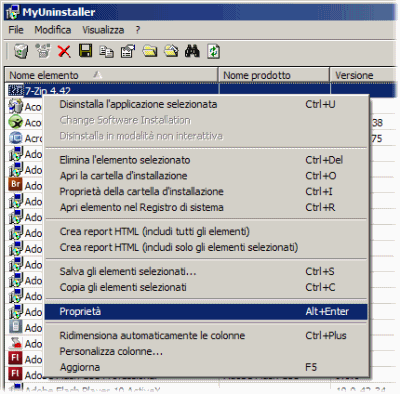Choose Ridimensiona automaticamente le colonne
Screen dimensions: 400x394
tap(206, 335)
